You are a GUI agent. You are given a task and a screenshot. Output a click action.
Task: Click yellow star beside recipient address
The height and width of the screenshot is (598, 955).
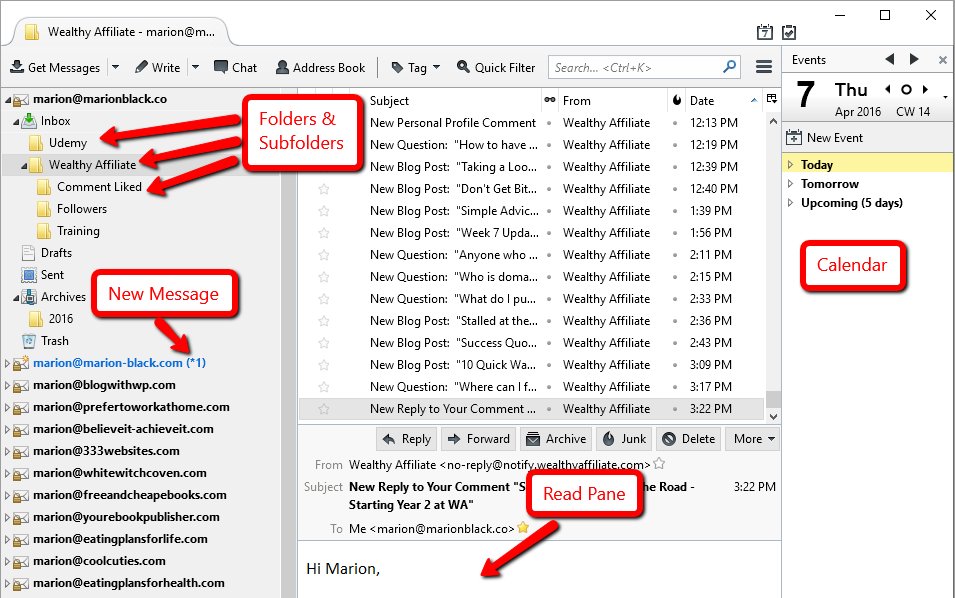tap(523, 527)
